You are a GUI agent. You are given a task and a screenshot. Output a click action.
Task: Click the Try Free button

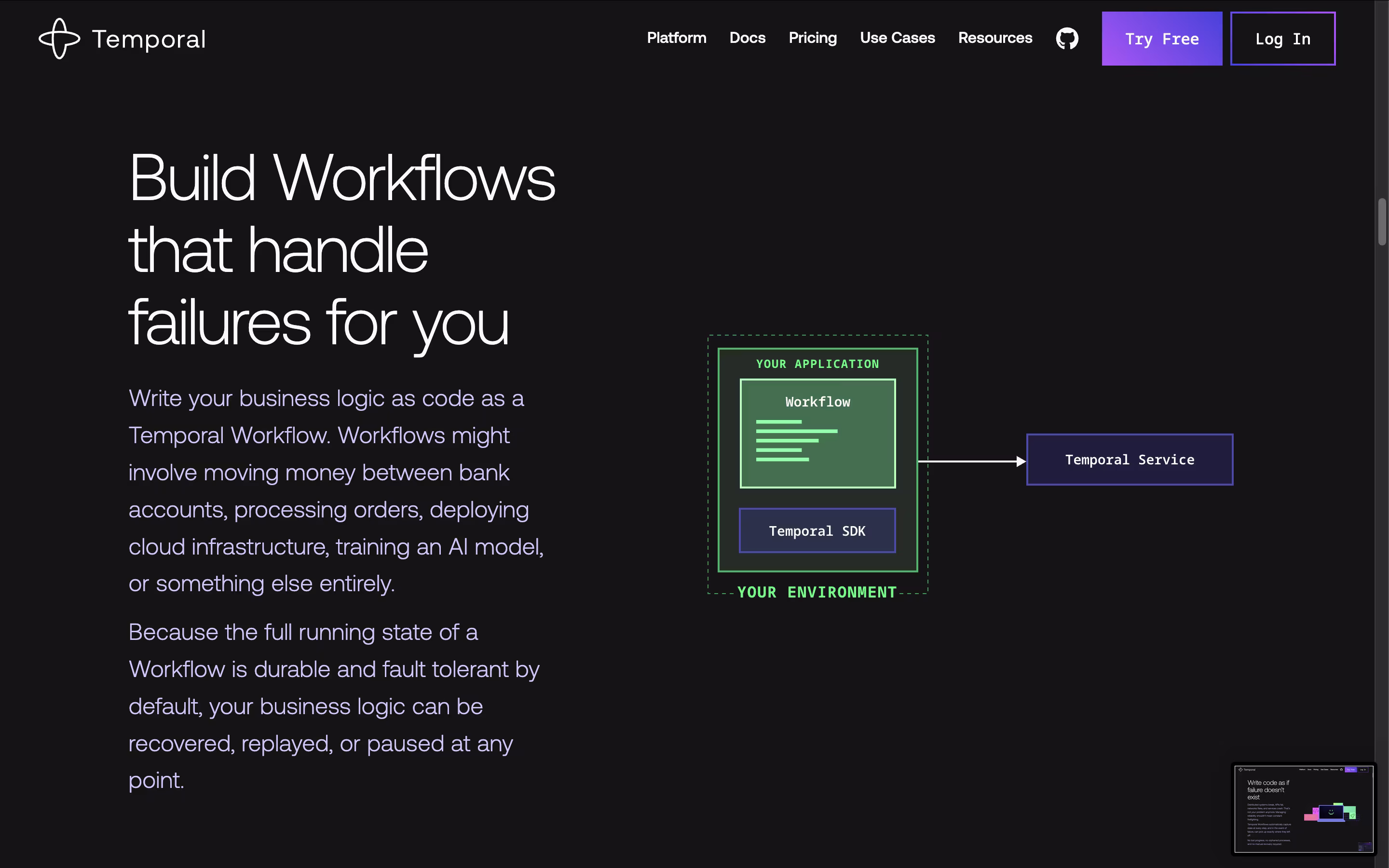(x=1162, y=39)
